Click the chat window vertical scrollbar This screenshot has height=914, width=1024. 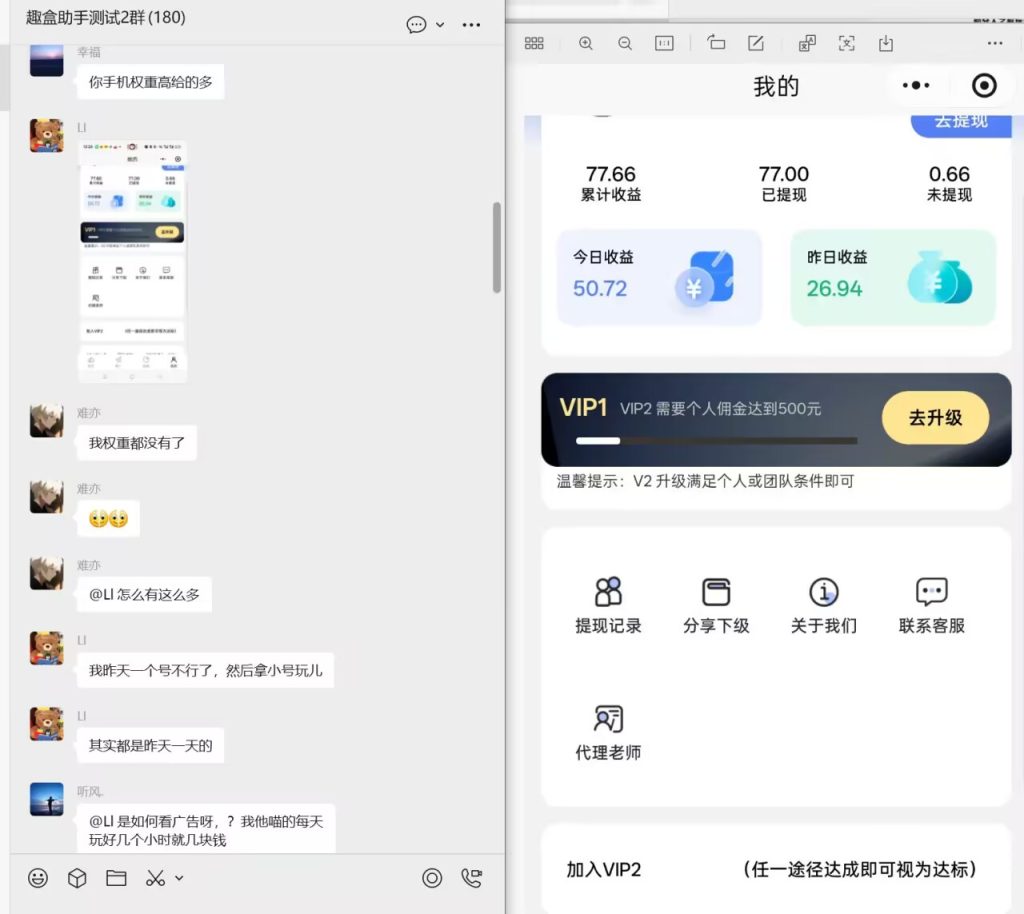point(497,248)
